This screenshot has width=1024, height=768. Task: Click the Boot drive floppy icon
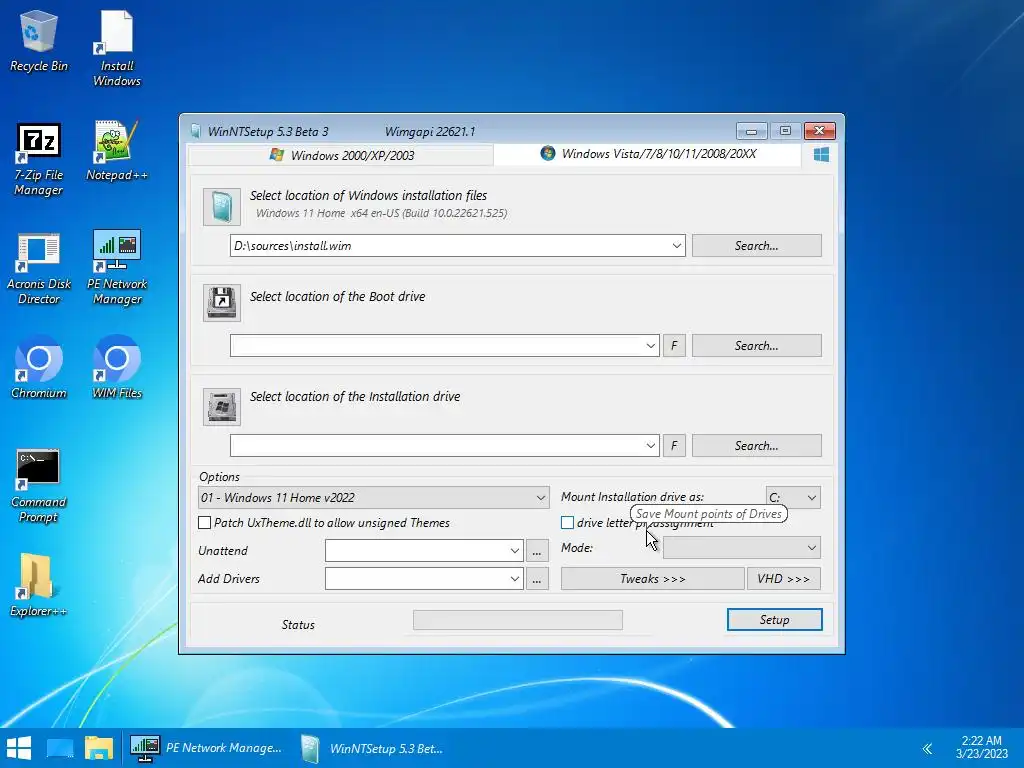[221, 303]
